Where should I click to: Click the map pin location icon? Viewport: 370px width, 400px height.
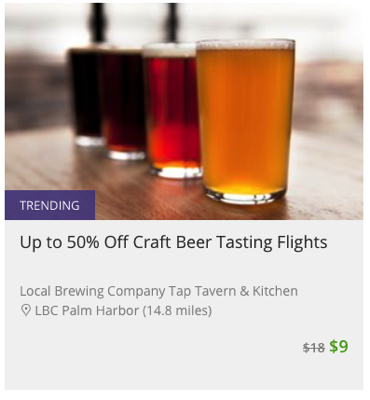(x=25, y=310)
